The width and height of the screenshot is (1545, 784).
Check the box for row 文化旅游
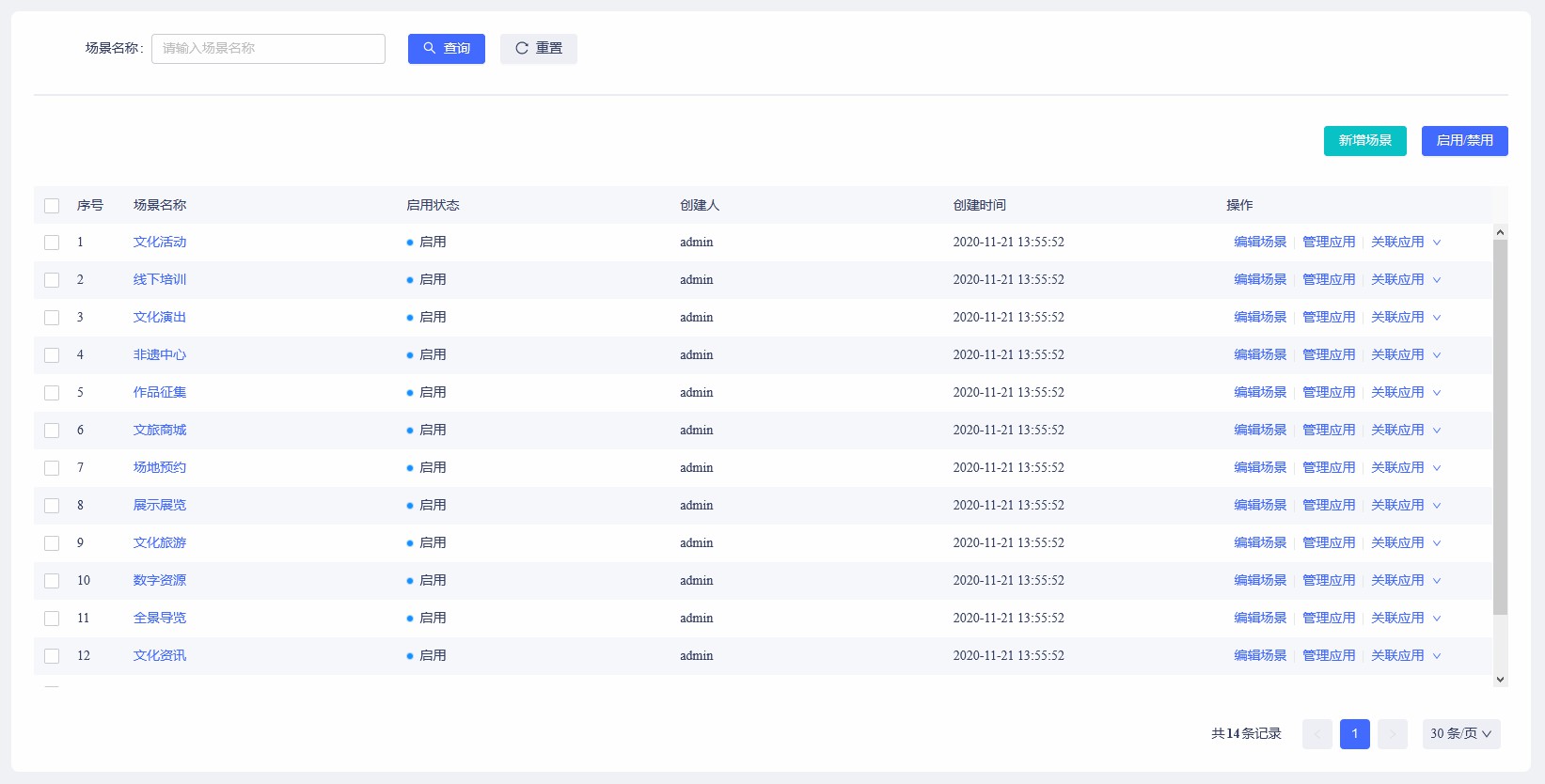pyautogui.click(x=52, y=543)
